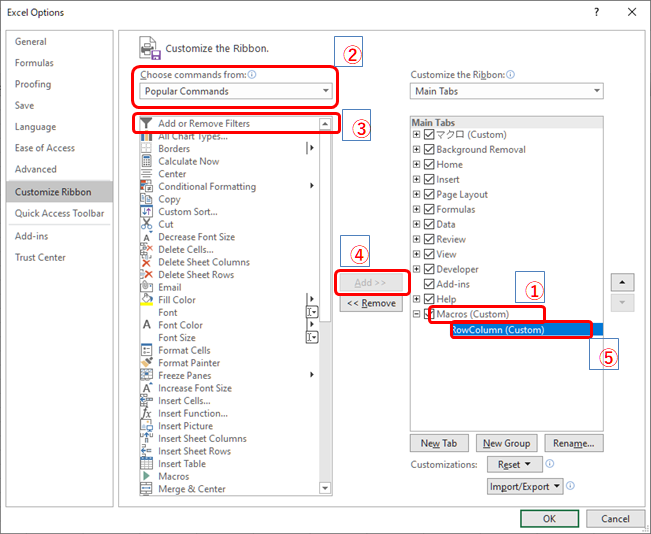Click the Insert Table icon

pyautogui.click(x=146, y=464)
